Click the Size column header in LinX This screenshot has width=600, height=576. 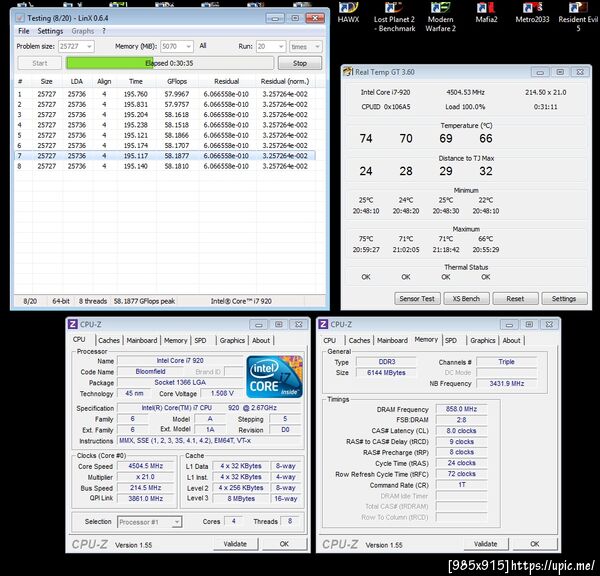pos(47,81)
